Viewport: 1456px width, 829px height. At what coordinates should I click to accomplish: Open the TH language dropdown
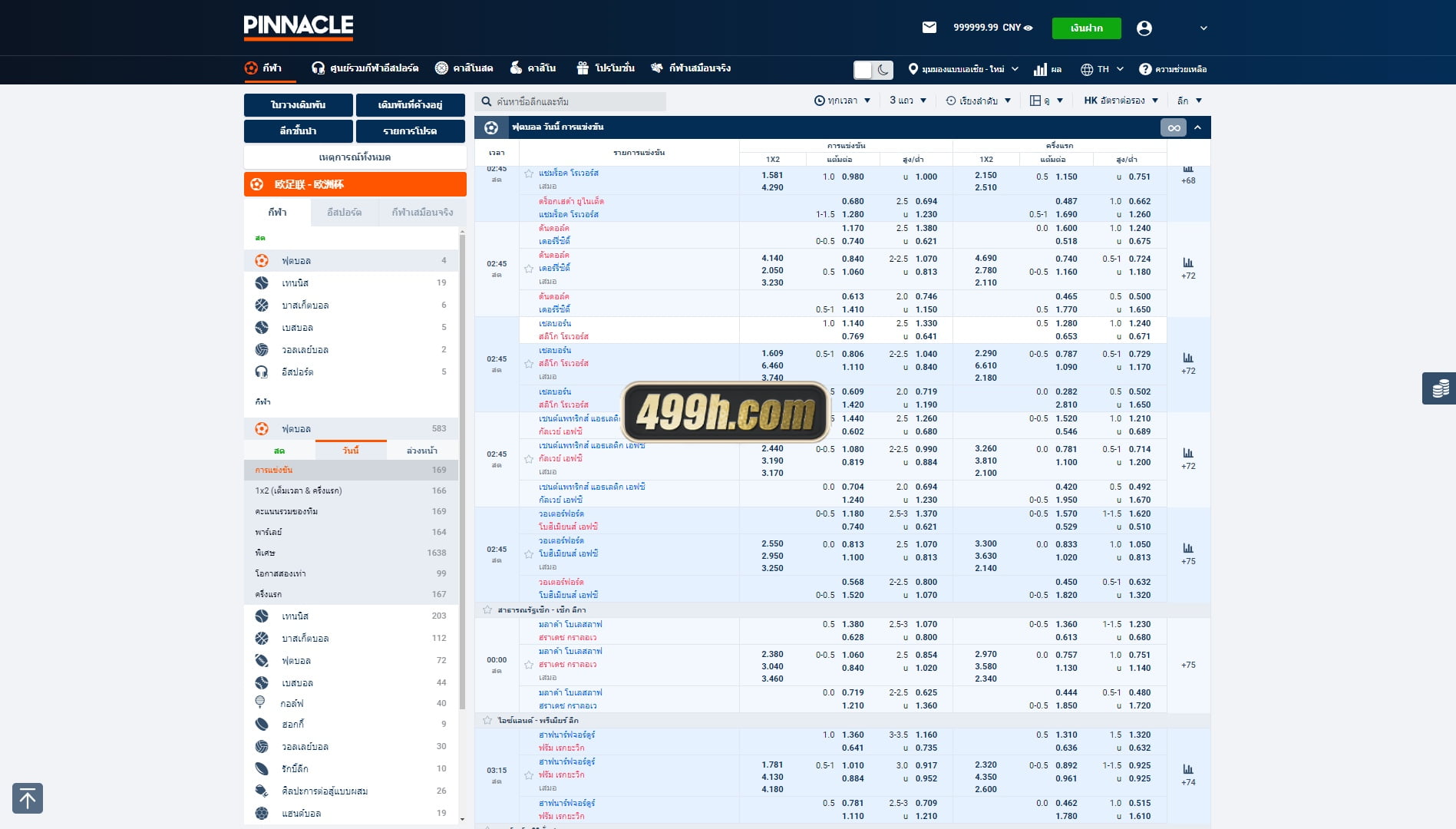(x=1102, y=69)
